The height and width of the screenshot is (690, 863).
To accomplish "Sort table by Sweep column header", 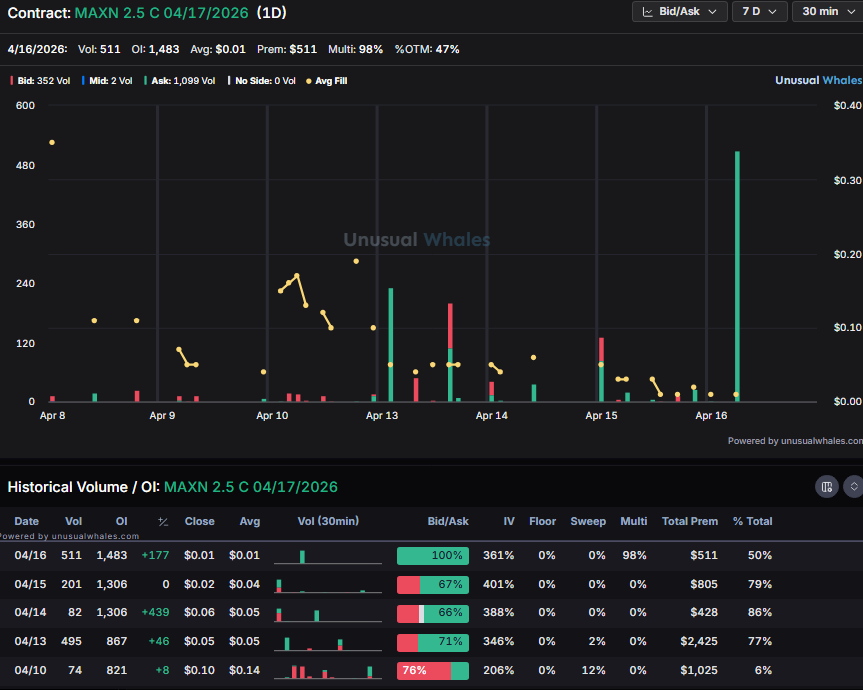I will pyautogui.click(x=588, y=521).
